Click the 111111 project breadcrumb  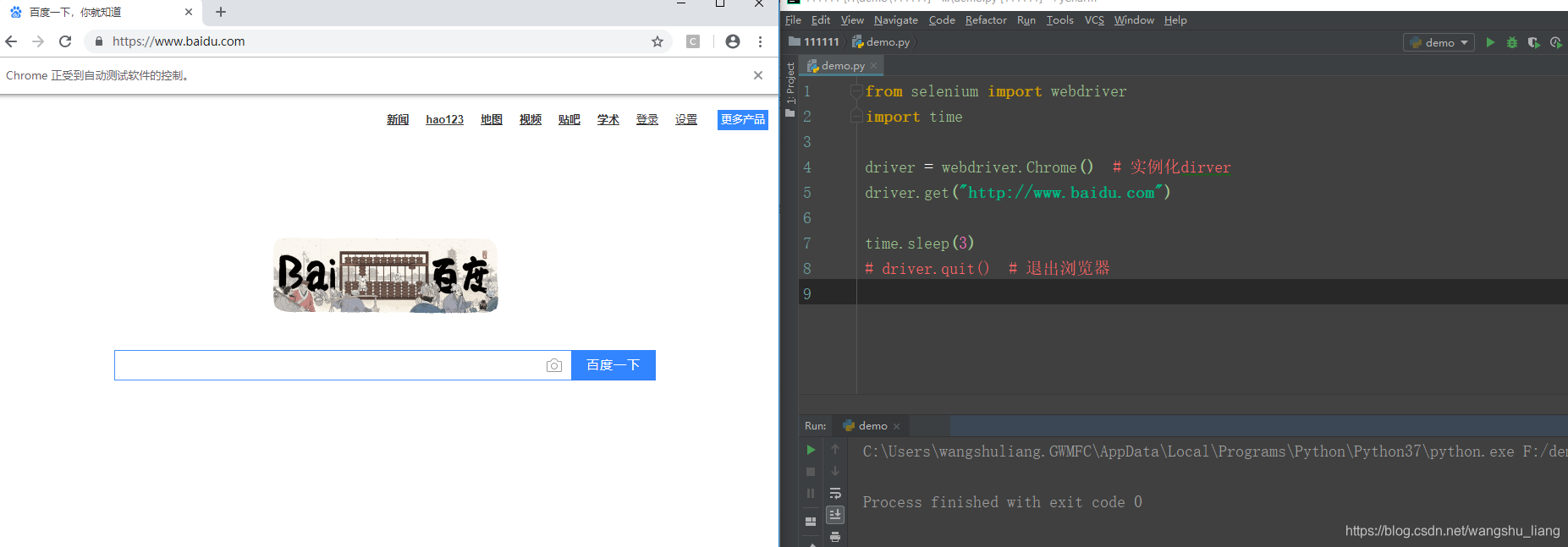tap(814, 42)
